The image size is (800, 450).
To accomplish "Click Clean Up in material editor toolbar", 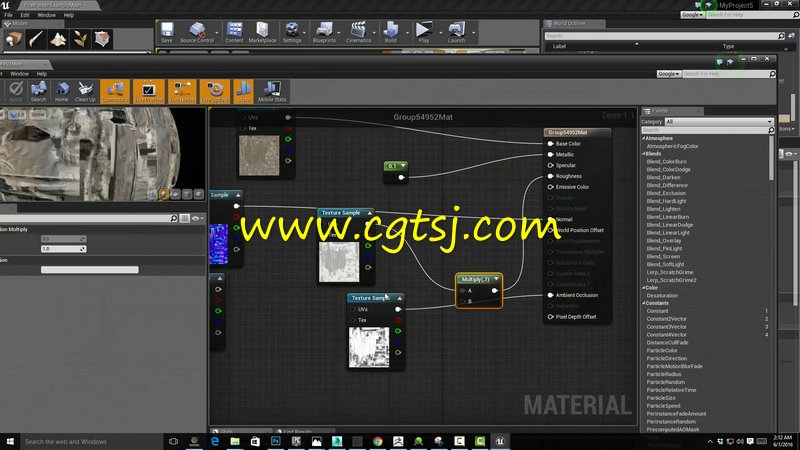I will tap(85, 92).
